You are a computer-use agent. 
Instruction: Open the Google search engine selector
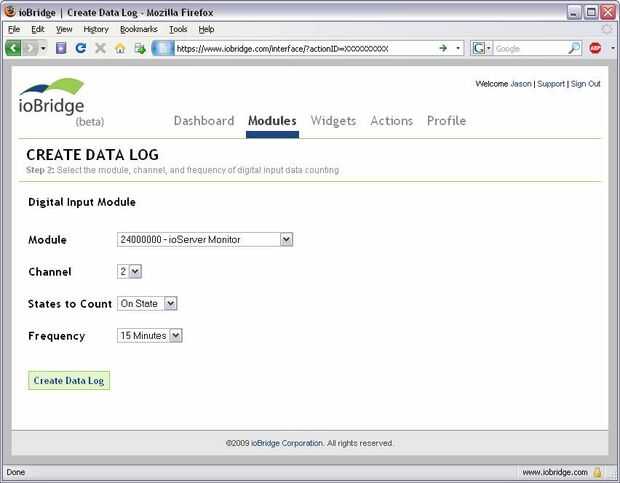[x=481, y=48]
